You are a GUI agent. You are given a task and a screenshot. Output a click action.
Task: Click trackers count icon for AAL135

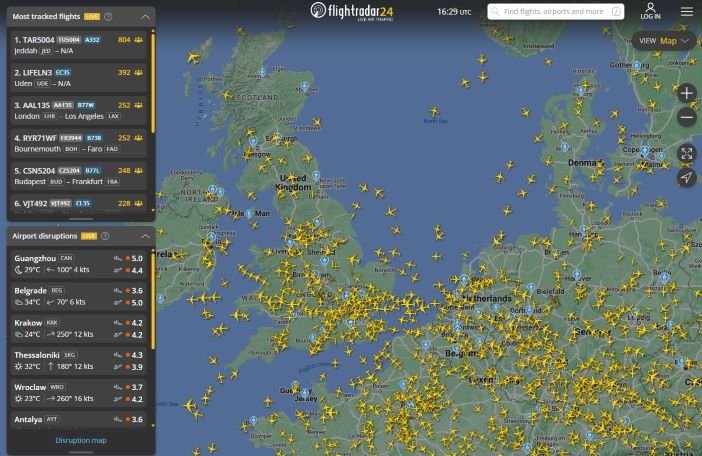(138, 105)
